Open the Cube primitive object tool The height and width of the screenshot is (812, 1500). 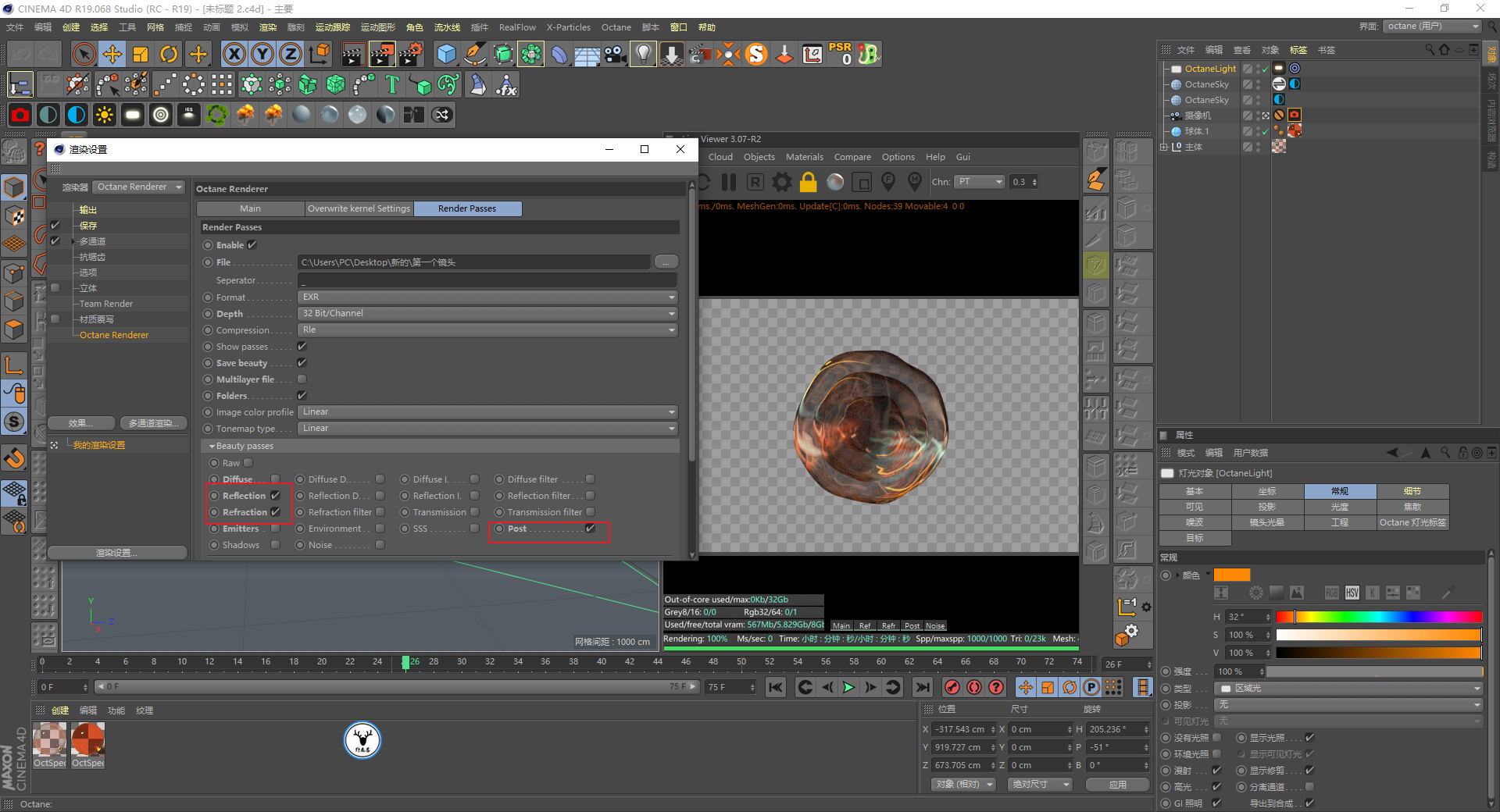pos(446,54)
